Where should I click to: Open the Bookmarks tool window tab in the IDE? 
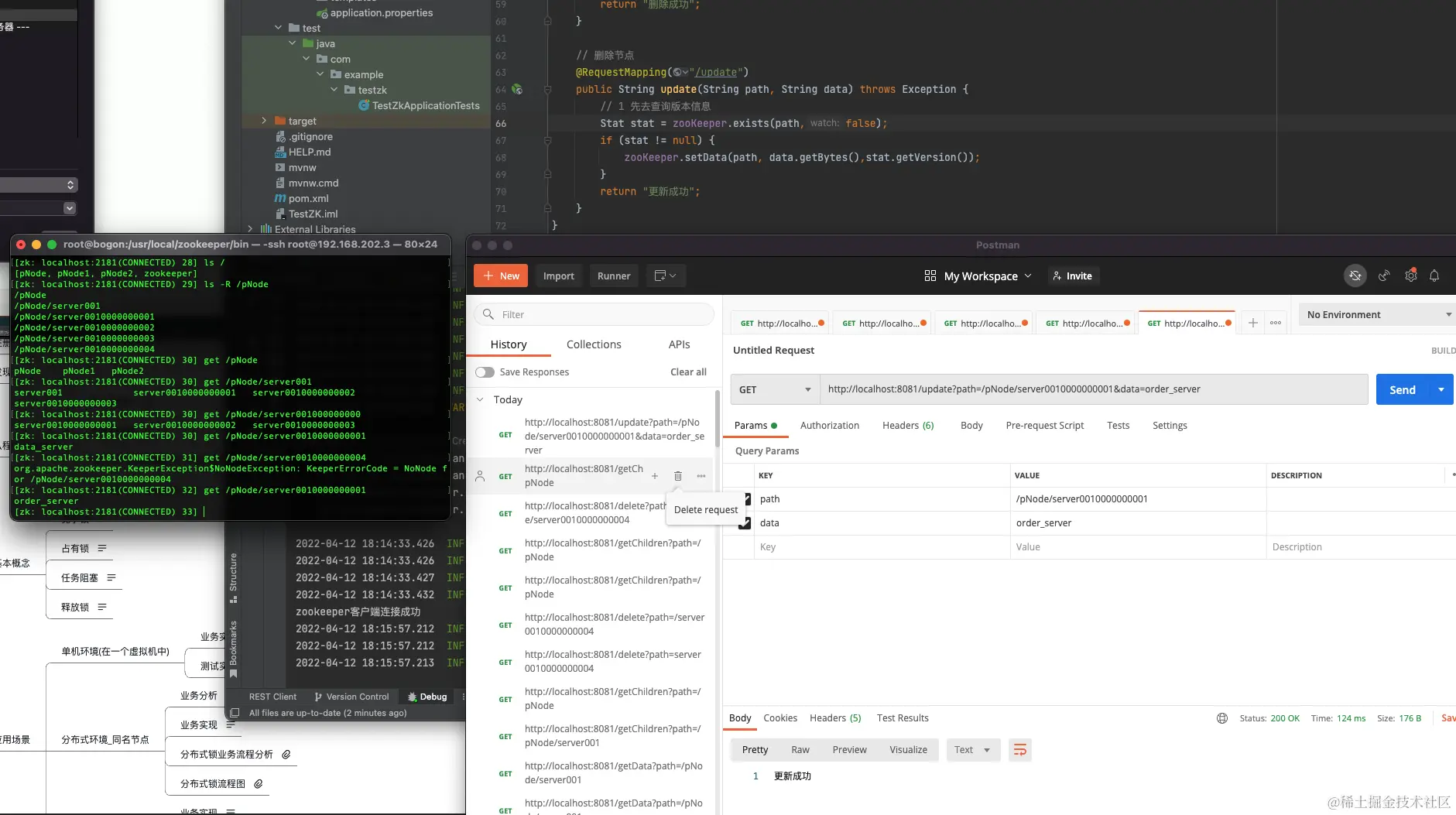pyautogui.click(x=233, y=649)
